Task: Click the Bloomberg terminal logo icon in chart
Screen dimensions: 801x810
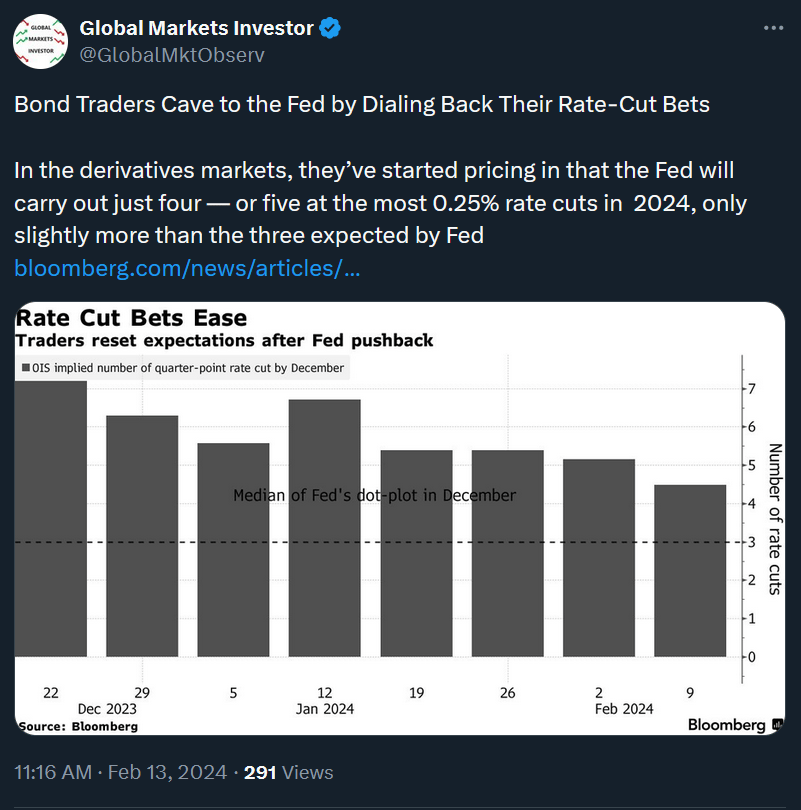Action: [777, 724]
